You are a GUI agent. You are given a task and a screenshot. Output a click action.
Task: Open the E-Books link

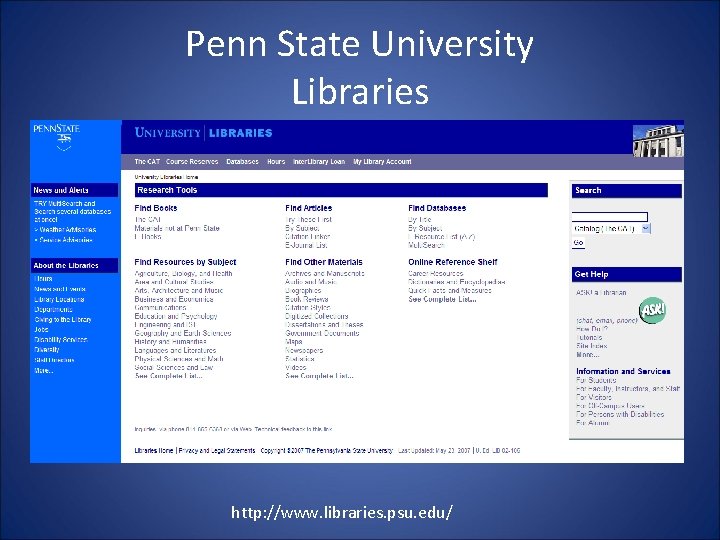(x=148, y=237)
